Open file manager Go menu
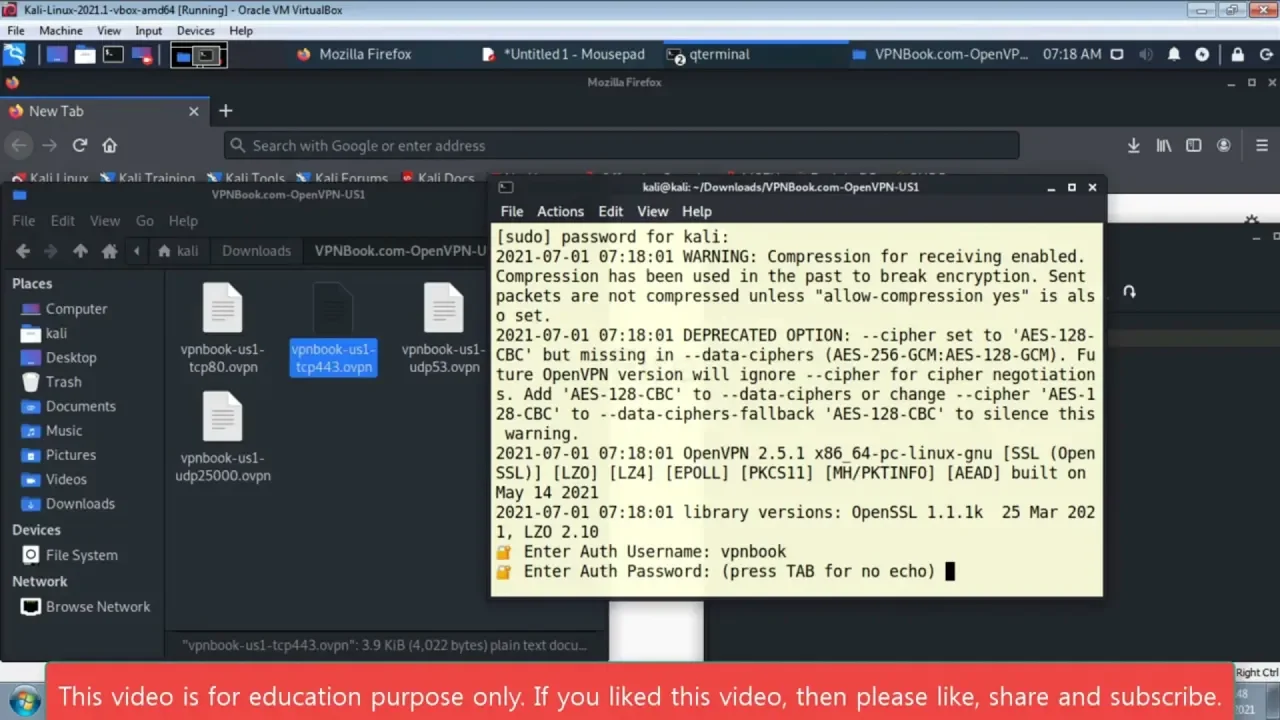 pos(145,221)
